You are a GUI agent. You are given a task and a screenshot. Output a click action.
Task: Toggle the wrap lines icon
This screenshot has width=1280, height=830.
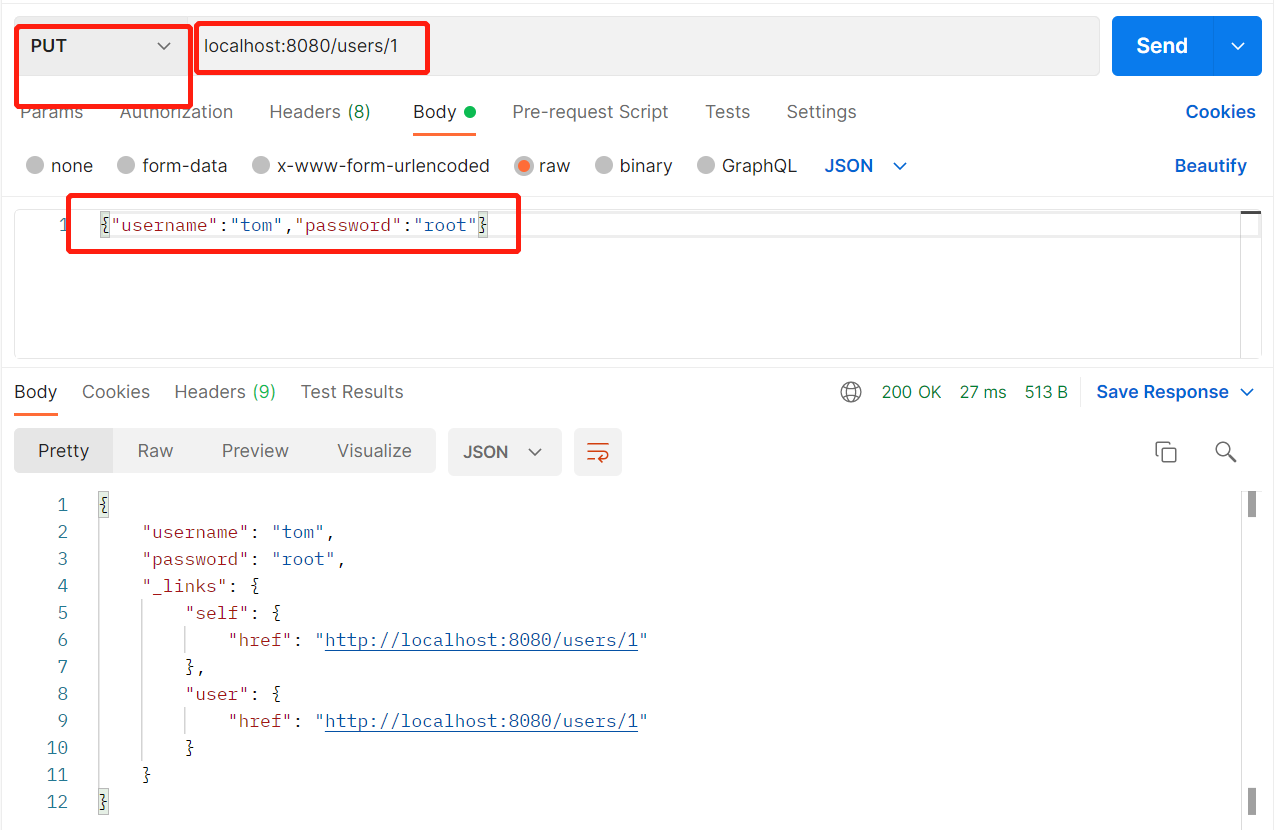(x=598, y=452)
